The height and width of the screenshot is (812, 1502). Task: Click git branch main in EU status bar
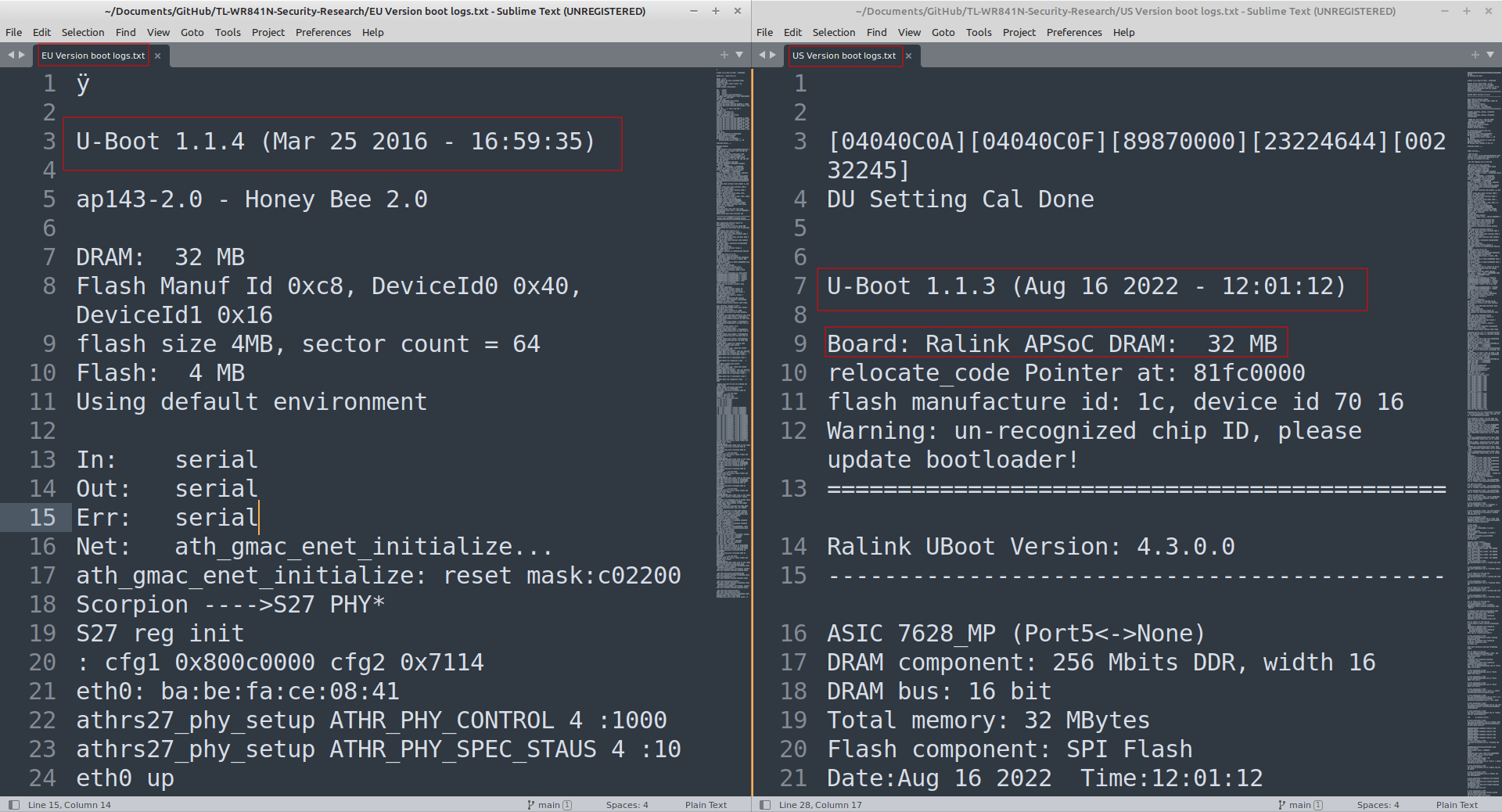pos(549,804)
